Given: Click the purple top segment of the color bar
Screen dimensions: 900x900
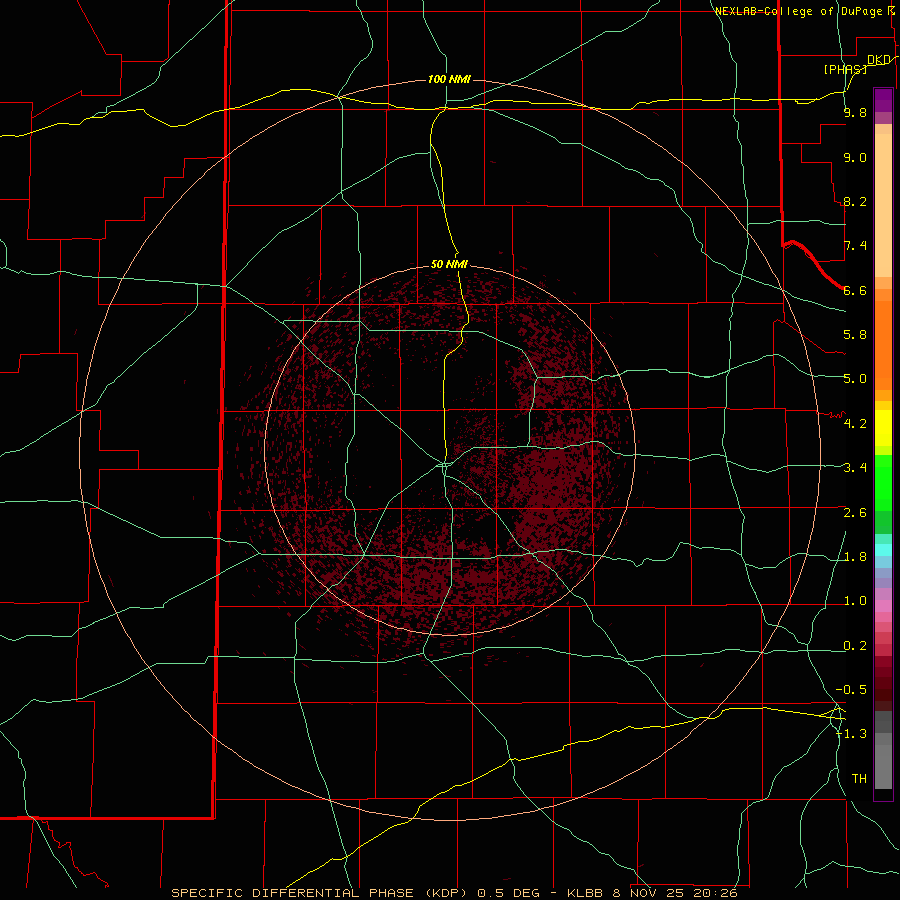Looking at the screenshot, I should [x=883, y=100].
